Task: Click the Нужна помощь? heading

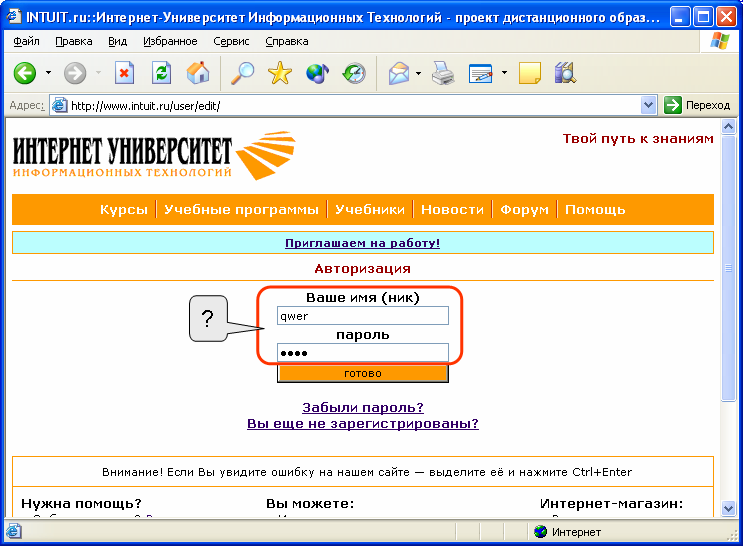Action: coord(81,503)
